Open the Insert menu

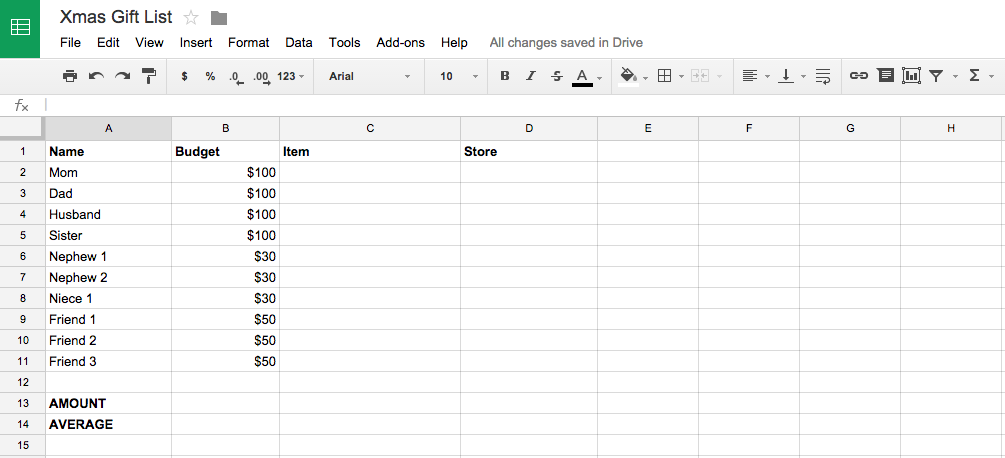coord(196,43)
